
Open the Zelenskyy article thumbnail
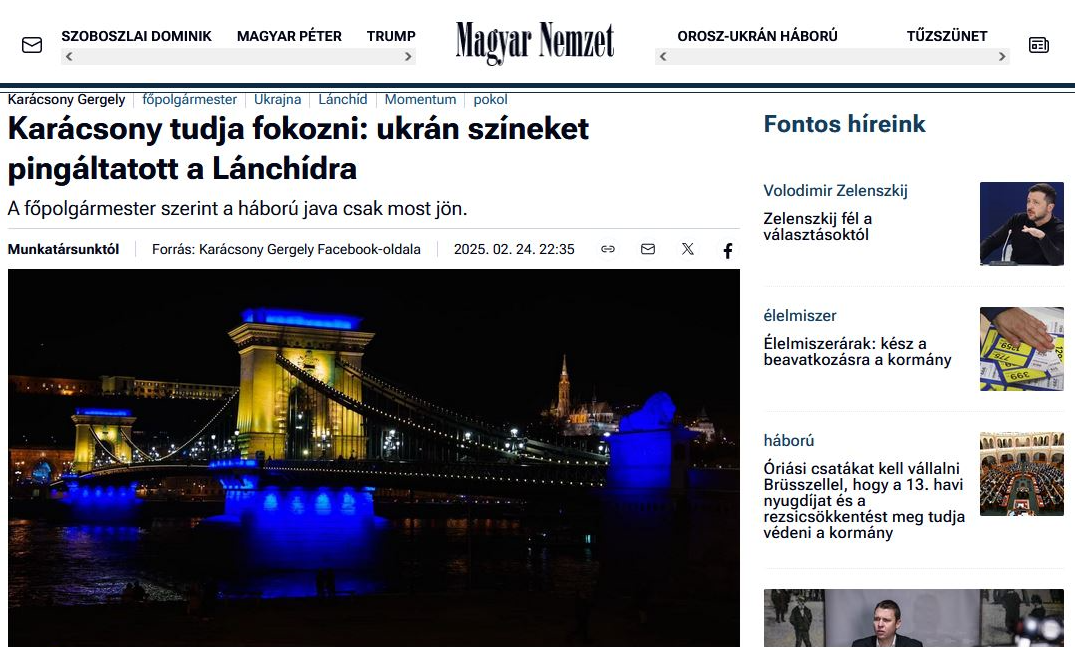click(x=1022, y=223)
